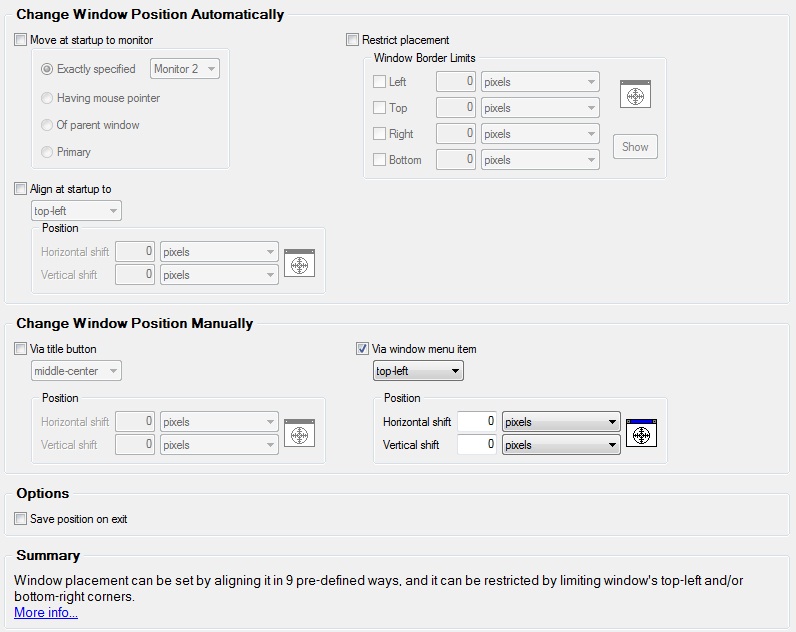Click the Via title button position target icon
The height and width of the screenshot is (632, 796).
click(300, 433)
